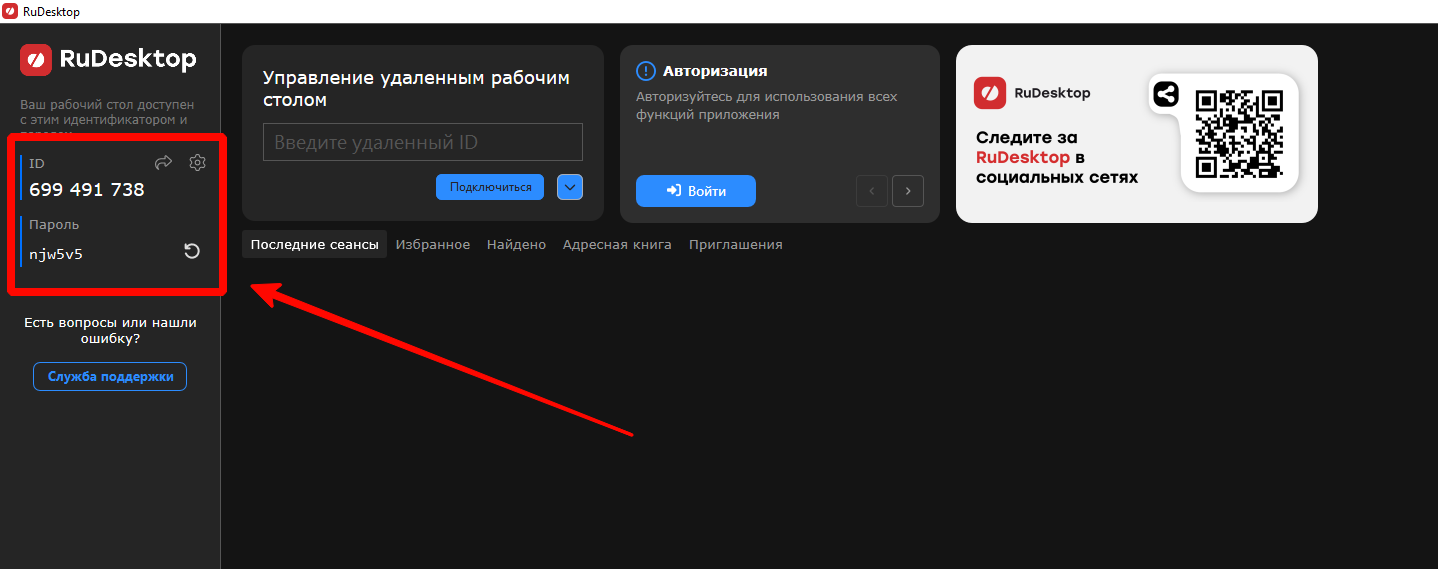Open Служба поддержки support button
Viewport: 1438px width, 569px height.
(110, 377)
